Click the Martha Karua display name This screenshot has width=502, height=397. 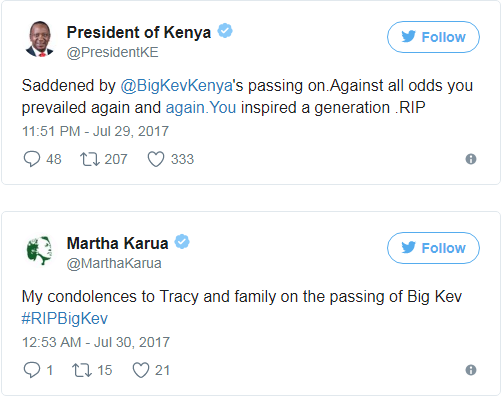click(x=117, y=243)
